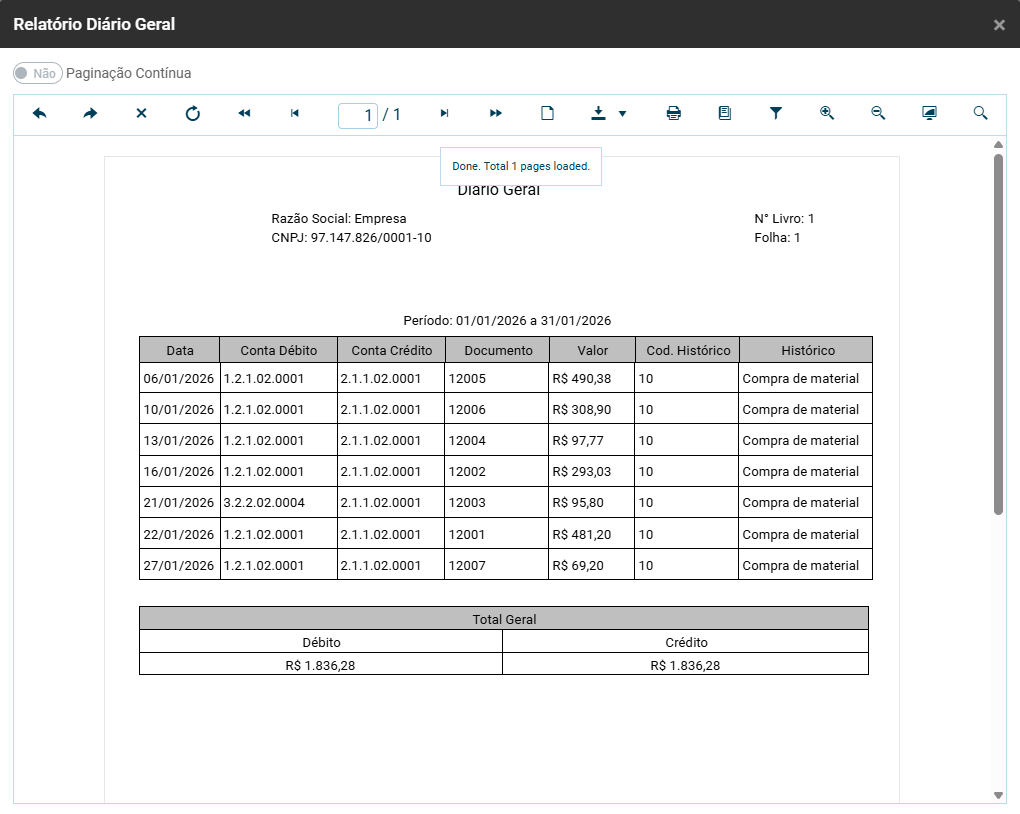Screen dimensions: 1020x814
Task: Navigate forward in report history
Action: pos(90,114)
